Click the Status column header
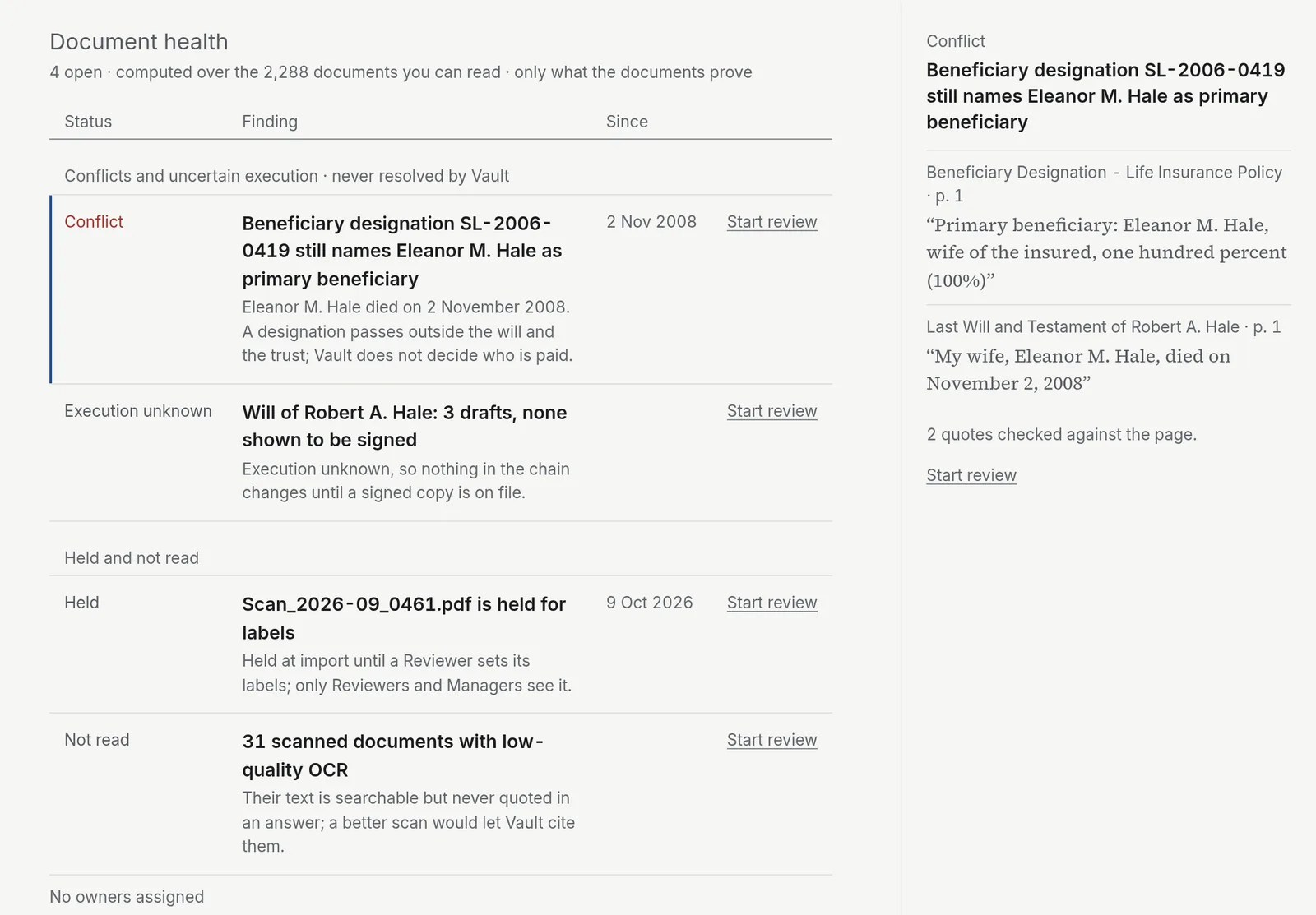 pyautogui.click(x=88, y=122)
